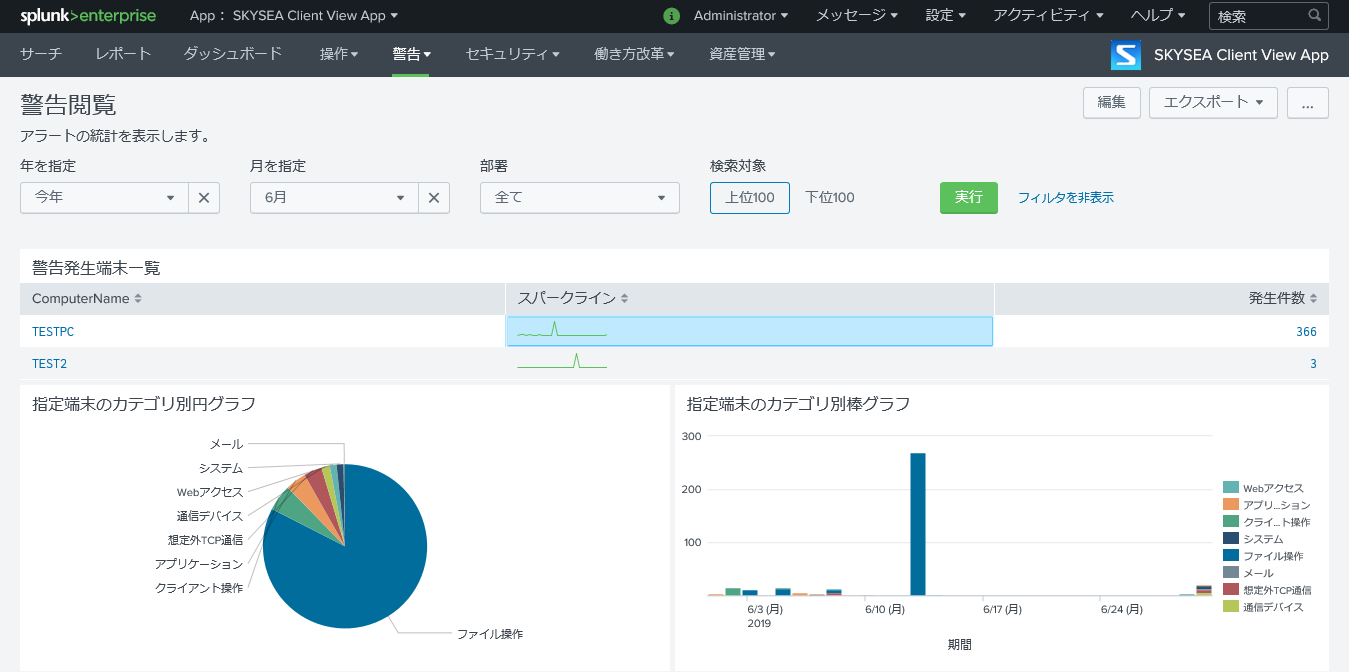Clear the 月を指定 filter with the X icon

click(433, 197)
